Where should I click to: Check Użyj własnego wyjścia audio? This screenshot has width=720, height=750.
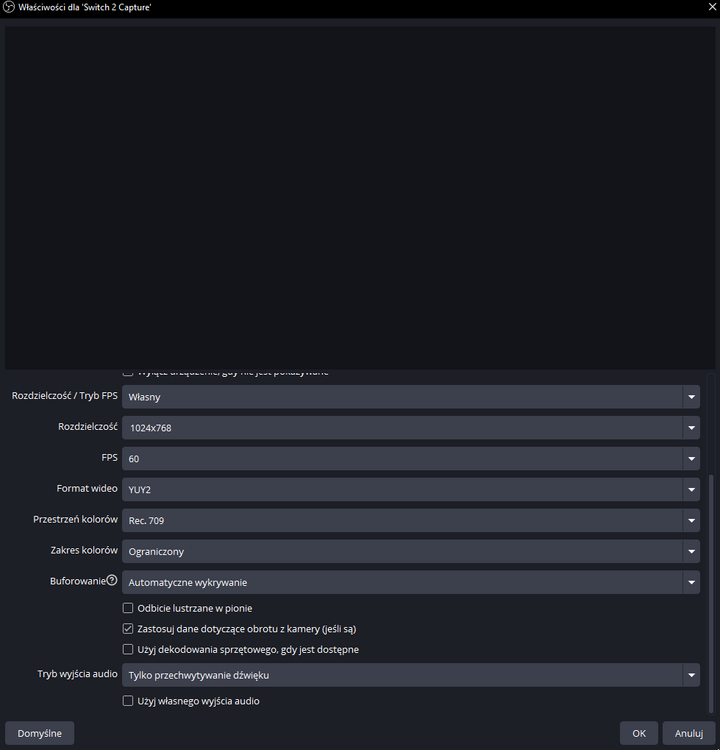(x=128, y=702)
